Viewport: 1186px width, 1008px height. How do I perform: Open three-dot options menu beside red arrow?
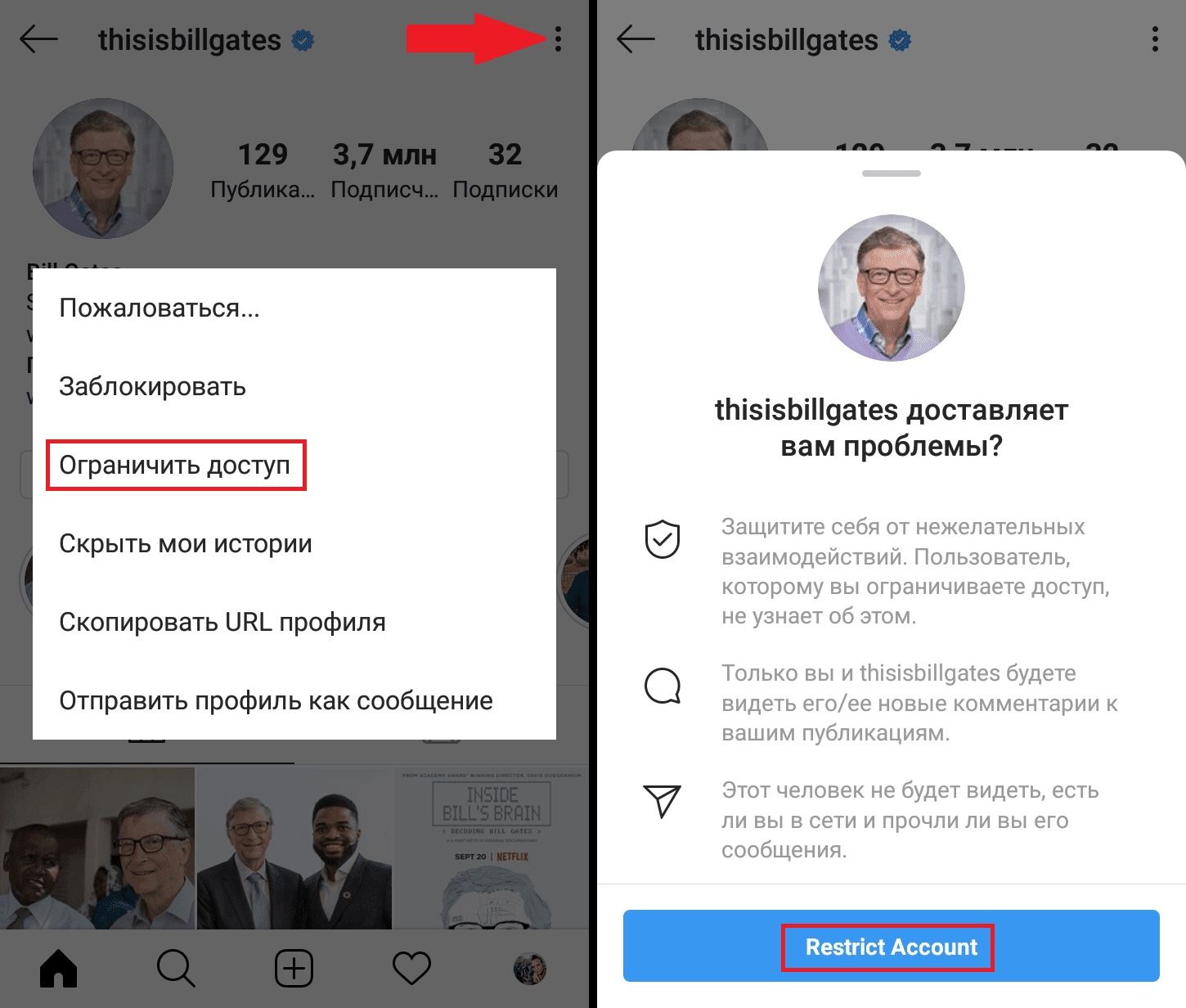click(558, 38)
